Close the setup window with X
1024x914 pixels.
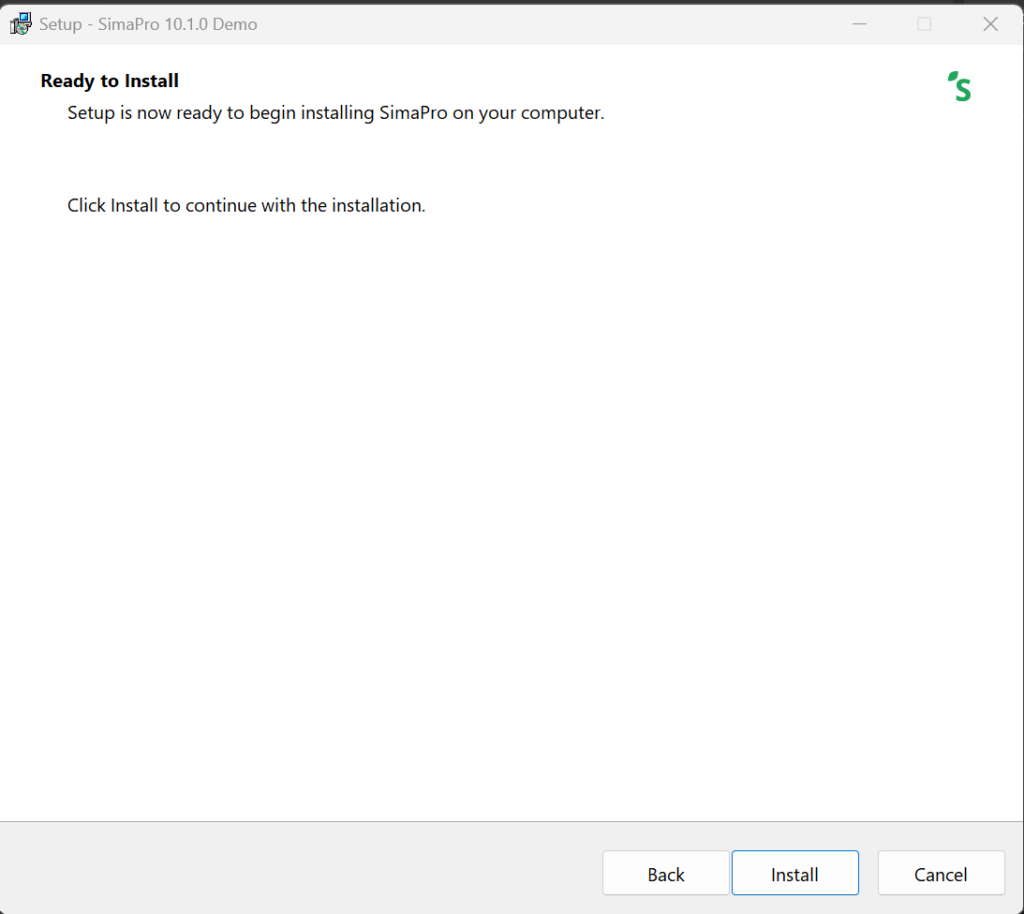[x=990, y=24]
